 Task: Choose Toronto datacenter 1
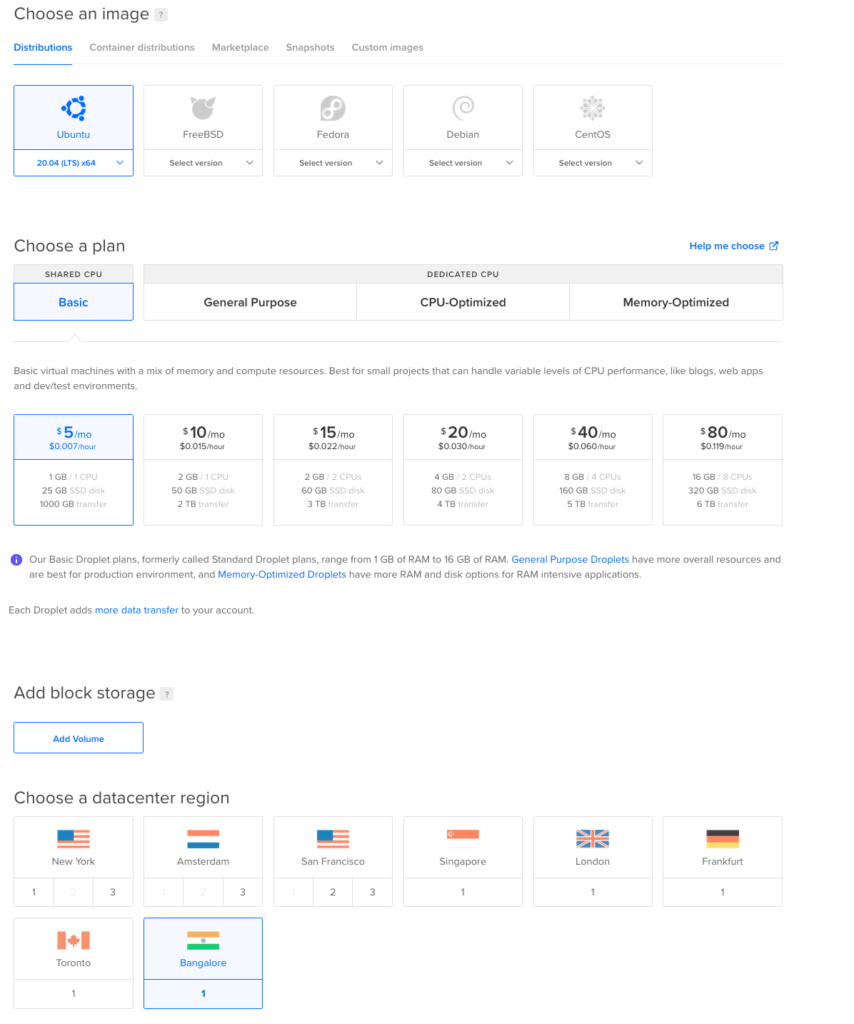pos(73,993)
